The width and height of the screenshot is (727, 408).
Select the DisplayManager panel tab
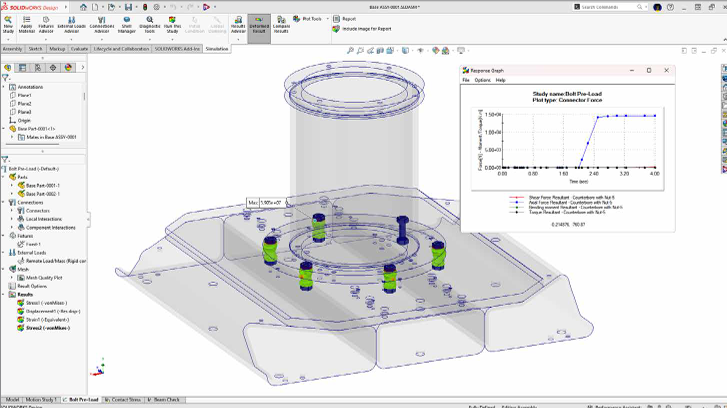click(68, 68)
